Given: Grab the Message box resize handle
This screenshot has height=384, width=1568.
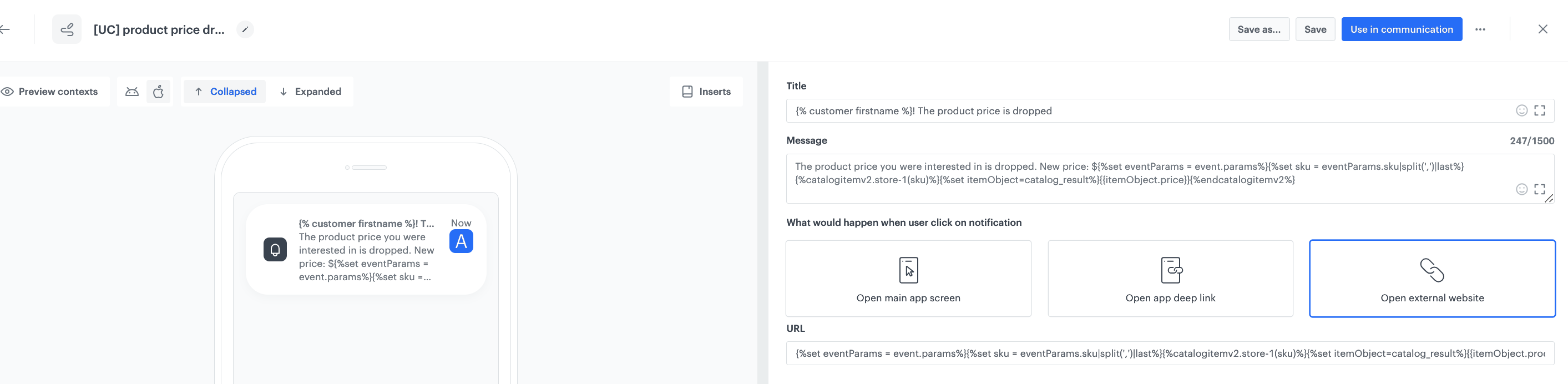Looking at the screenshot, I should point(1549,199).
